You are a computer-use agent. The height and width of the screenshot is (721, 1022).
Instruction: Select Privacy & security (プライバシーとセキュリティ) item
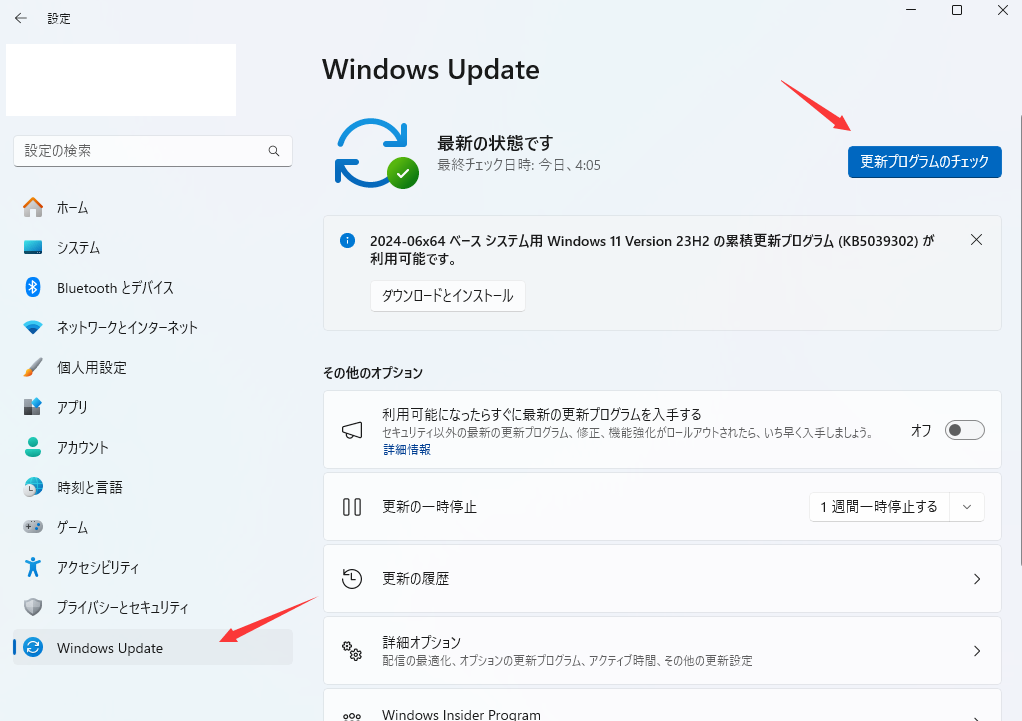click(122, 607)
